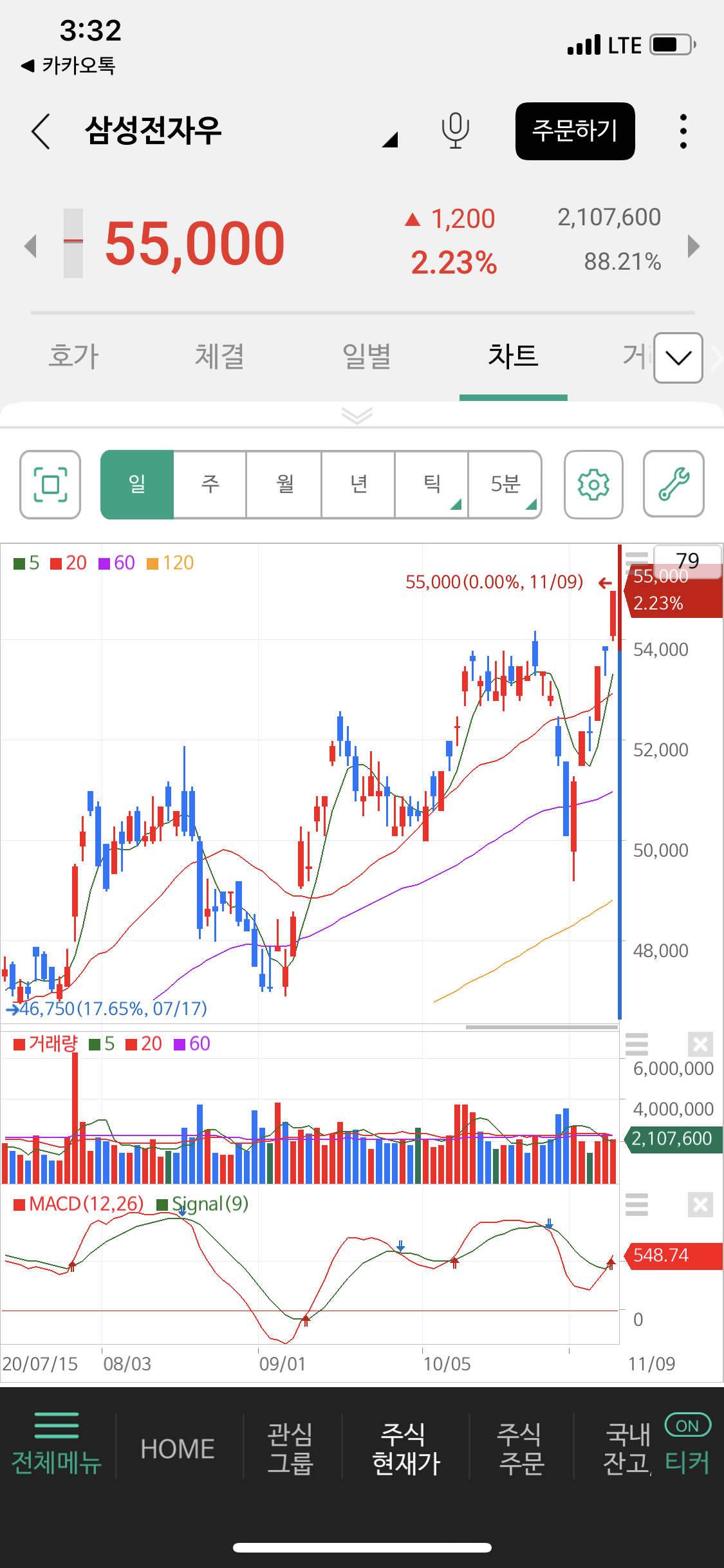This screenshot has height=1568, width=724.
Task: Tap the Signal(9) legend label
Action: click(x=203, y=1204)
